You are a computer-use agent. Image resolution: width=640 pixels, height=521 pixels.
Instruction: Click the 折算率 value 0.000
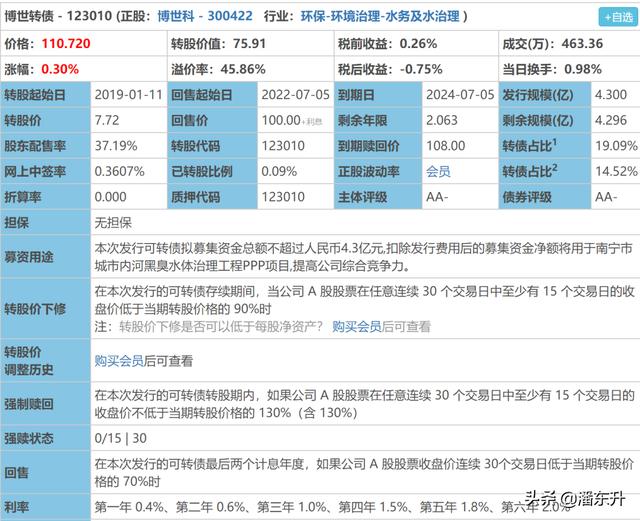point(111,197)
